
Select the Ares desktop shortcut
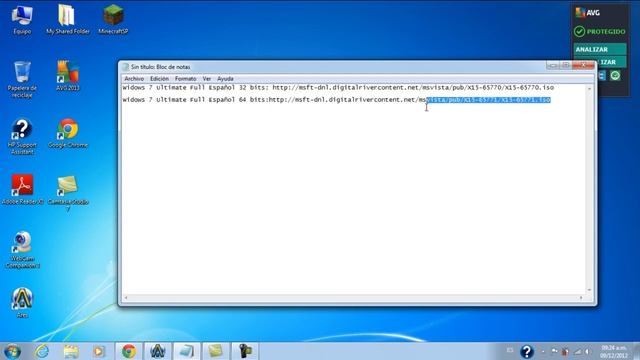coord(22,303)
